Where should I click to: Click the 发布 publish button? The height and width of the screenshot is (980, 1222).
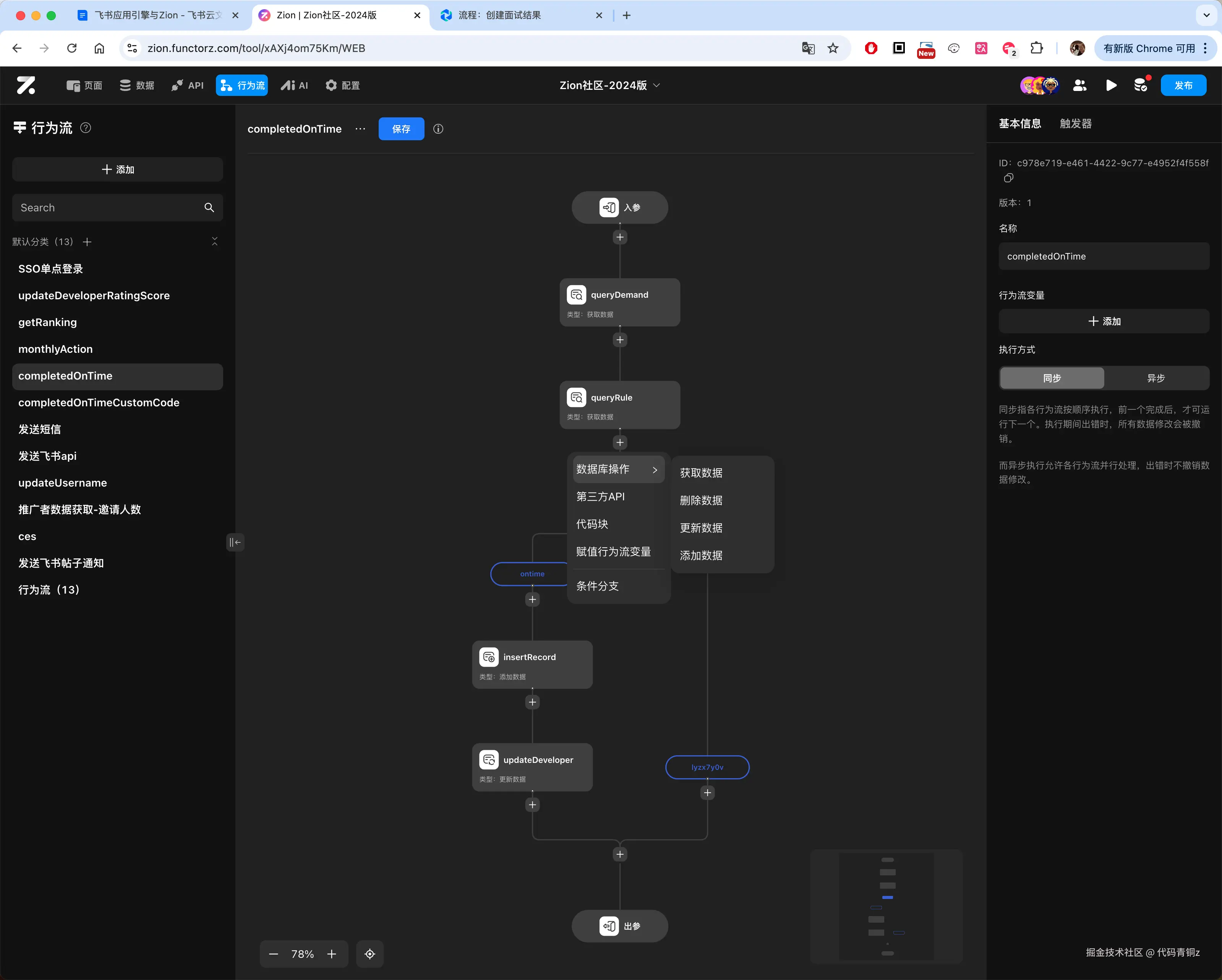(x=1183, y=86)
